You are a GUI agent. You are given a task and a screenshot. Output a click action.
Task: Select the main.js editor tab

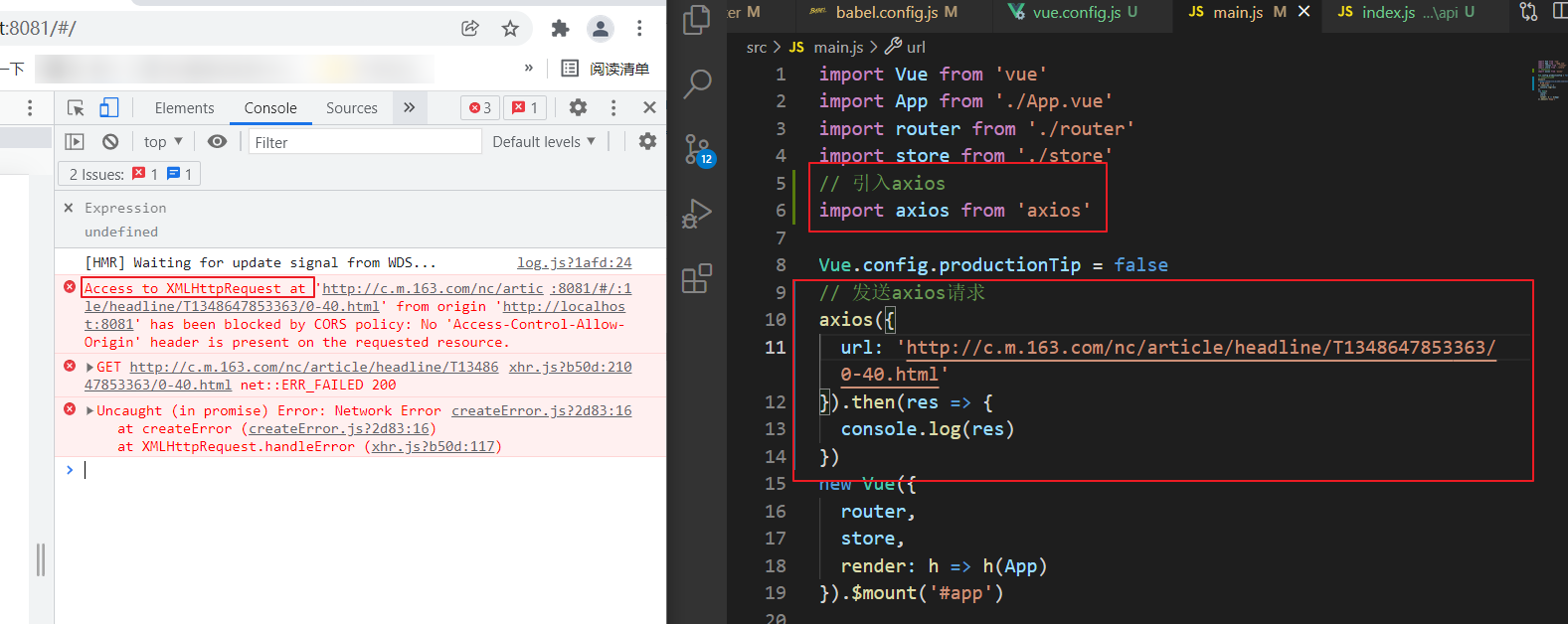[1237, 12]
